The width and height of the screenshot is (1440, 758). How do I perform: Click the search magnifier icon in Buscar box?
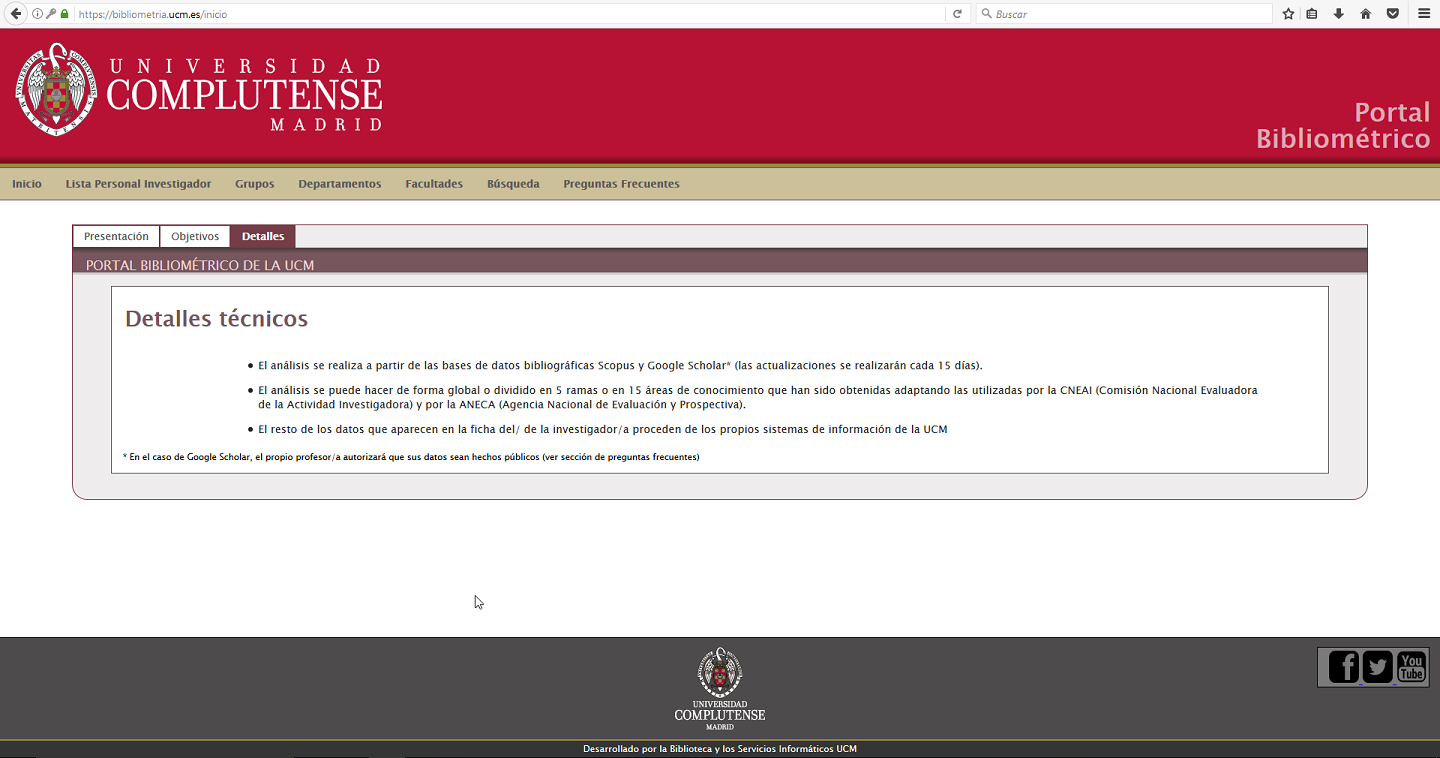987,14
